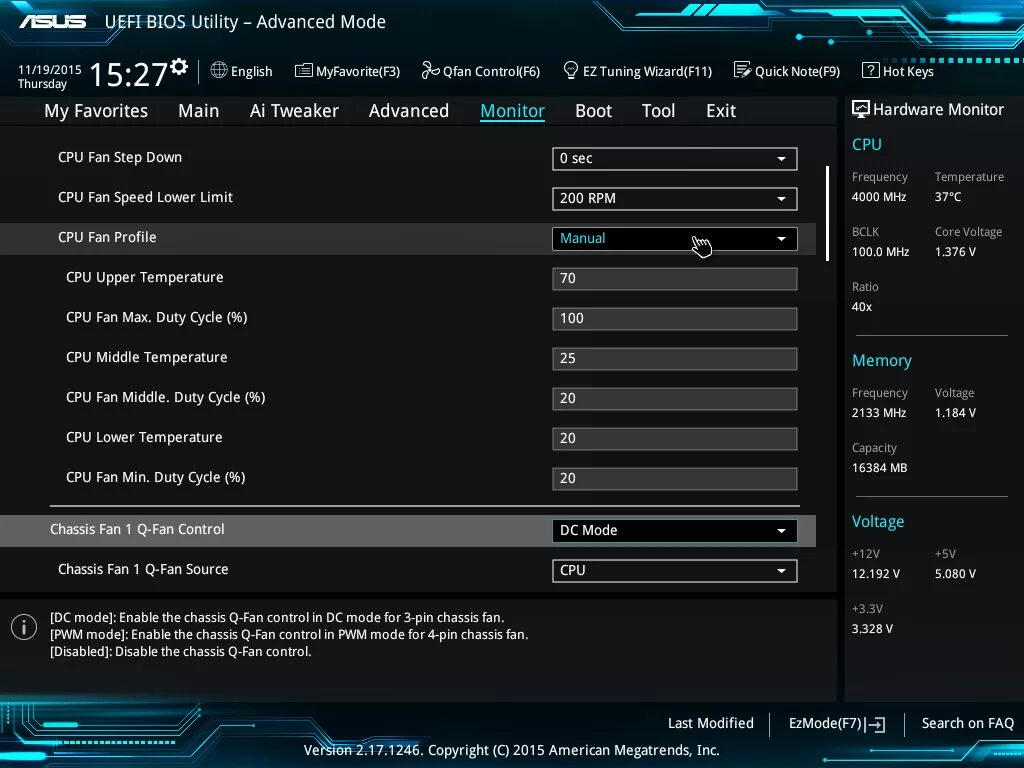Click +5V reading 5.080 V
1024x768 pixels.
[955, 574]
